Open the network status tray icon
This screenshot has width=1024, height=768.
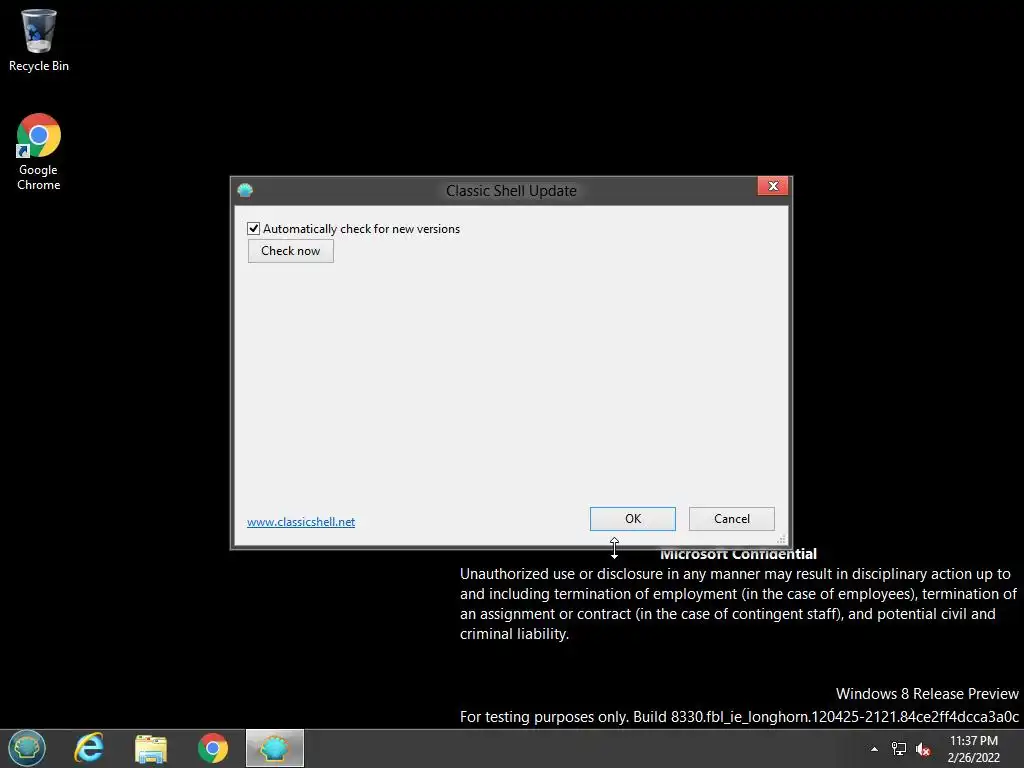[899, 749]
